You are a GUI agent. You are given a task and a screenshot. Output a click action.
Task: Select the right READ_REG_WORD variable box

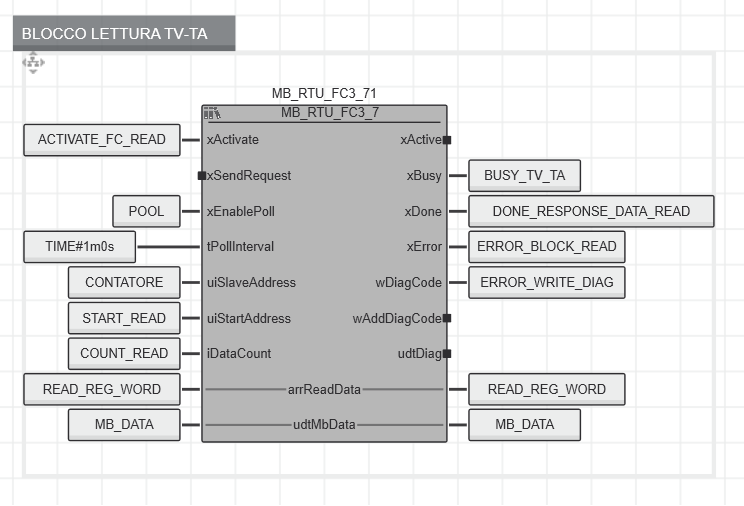547,389
